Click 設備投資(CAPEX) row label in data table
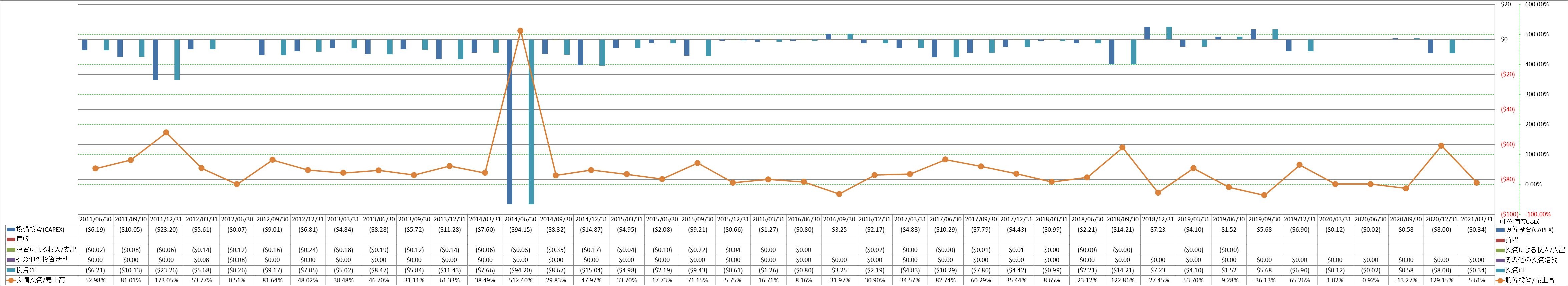The width and height of the screenshot is (1568, 286). [x=40, y=230]
